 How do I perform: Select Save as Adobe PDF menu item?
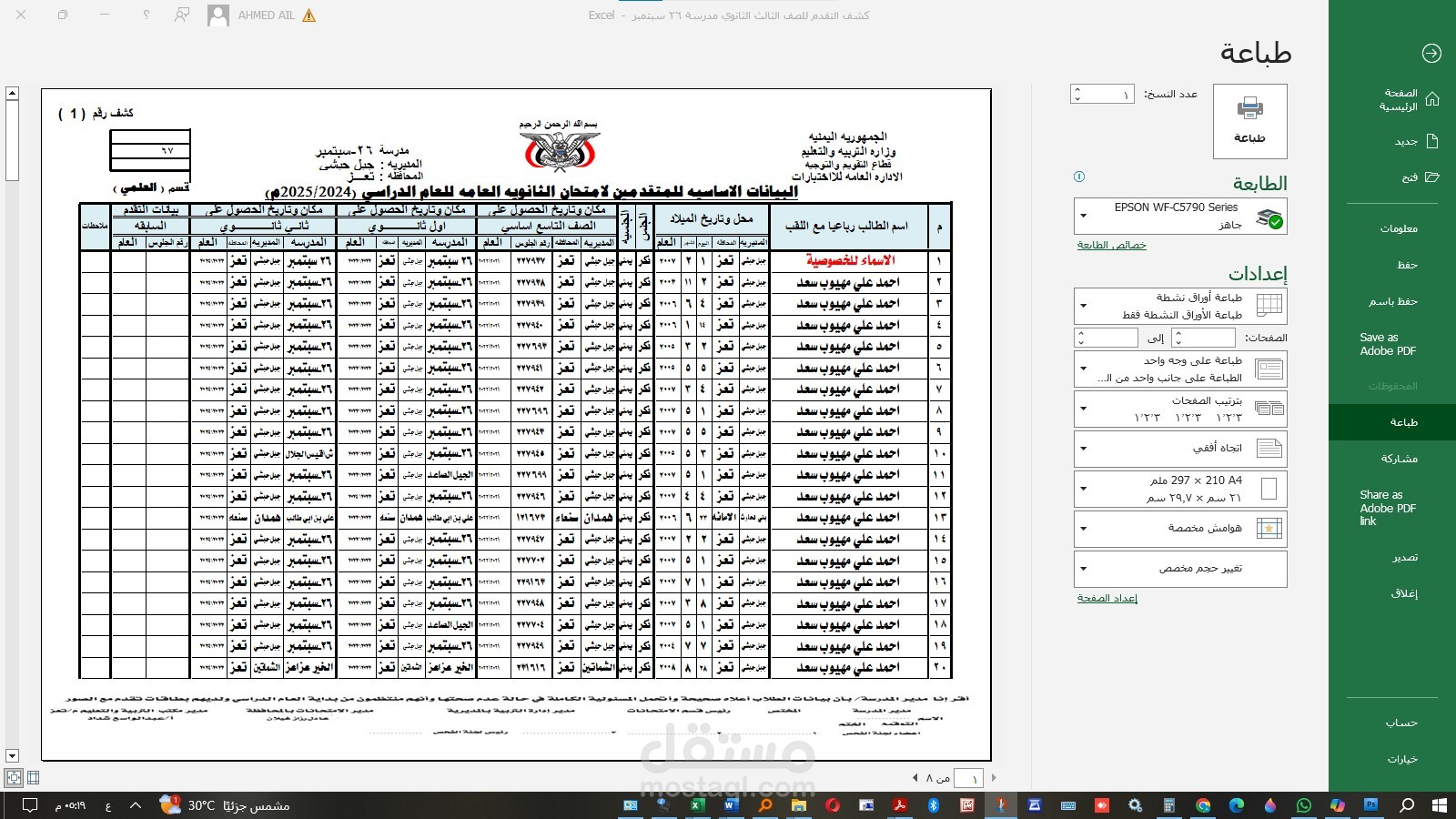click(1392, 344)
